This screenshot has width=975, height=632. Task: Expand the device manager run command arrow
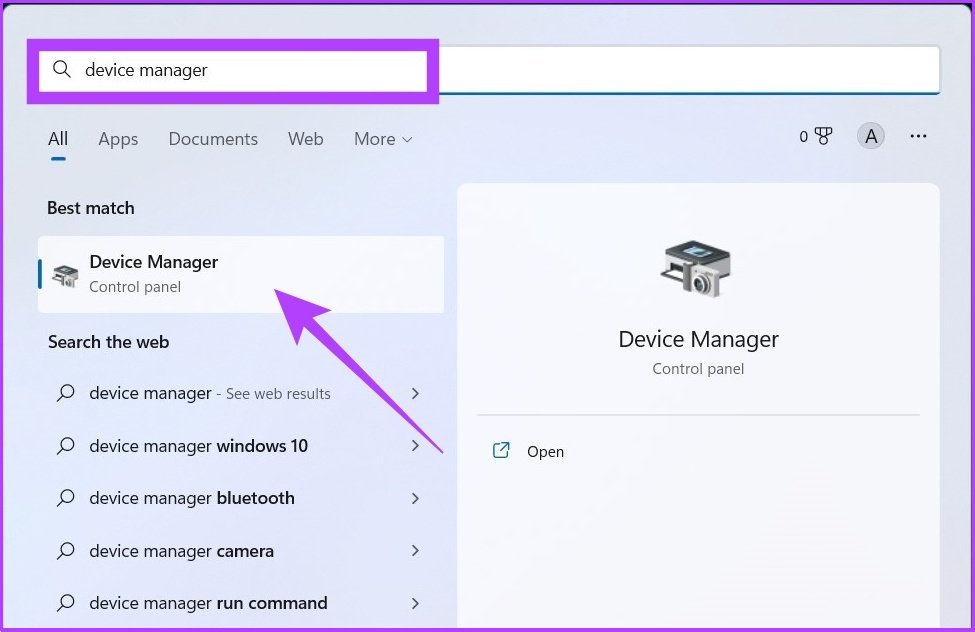pos(416,603)
